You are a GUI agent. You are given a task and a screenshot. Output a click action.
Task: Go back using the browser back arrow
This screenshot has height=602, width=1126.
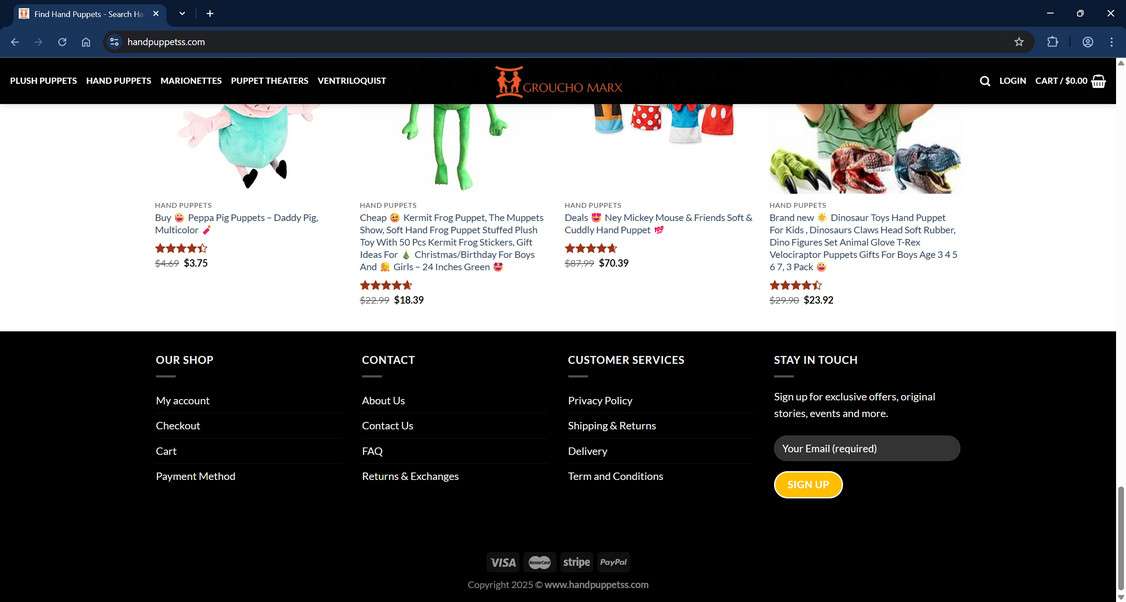click(15, 42)
